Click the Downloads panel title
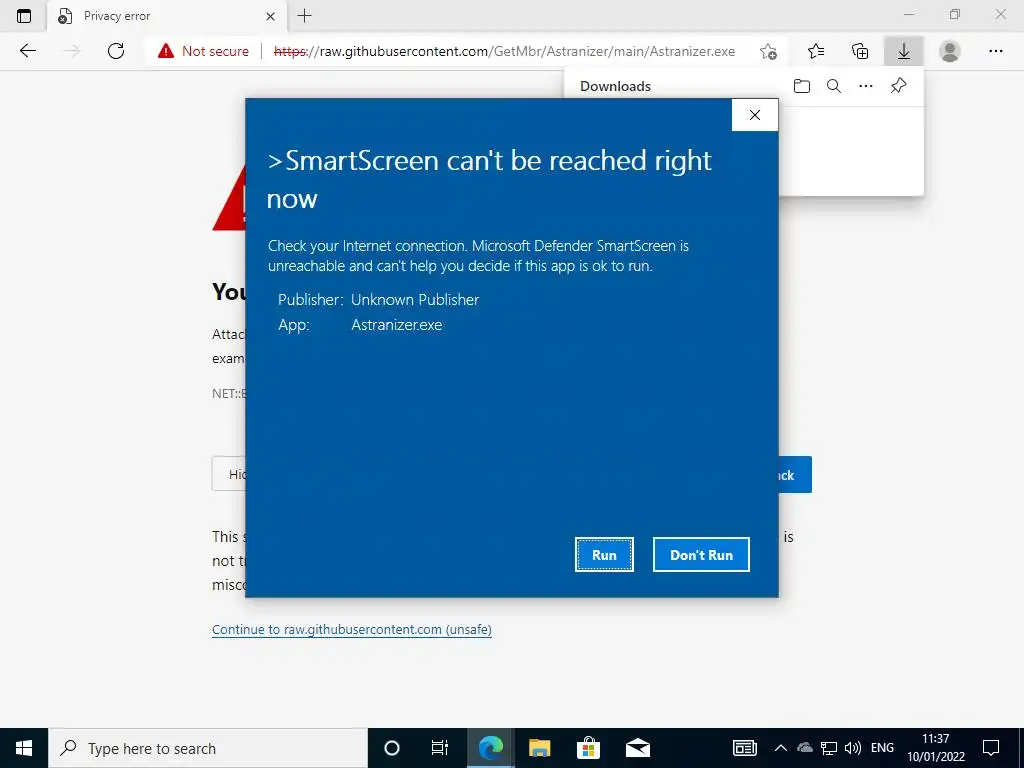The height and width of the screenshot is (768, 1024). (x=615, y=86)
